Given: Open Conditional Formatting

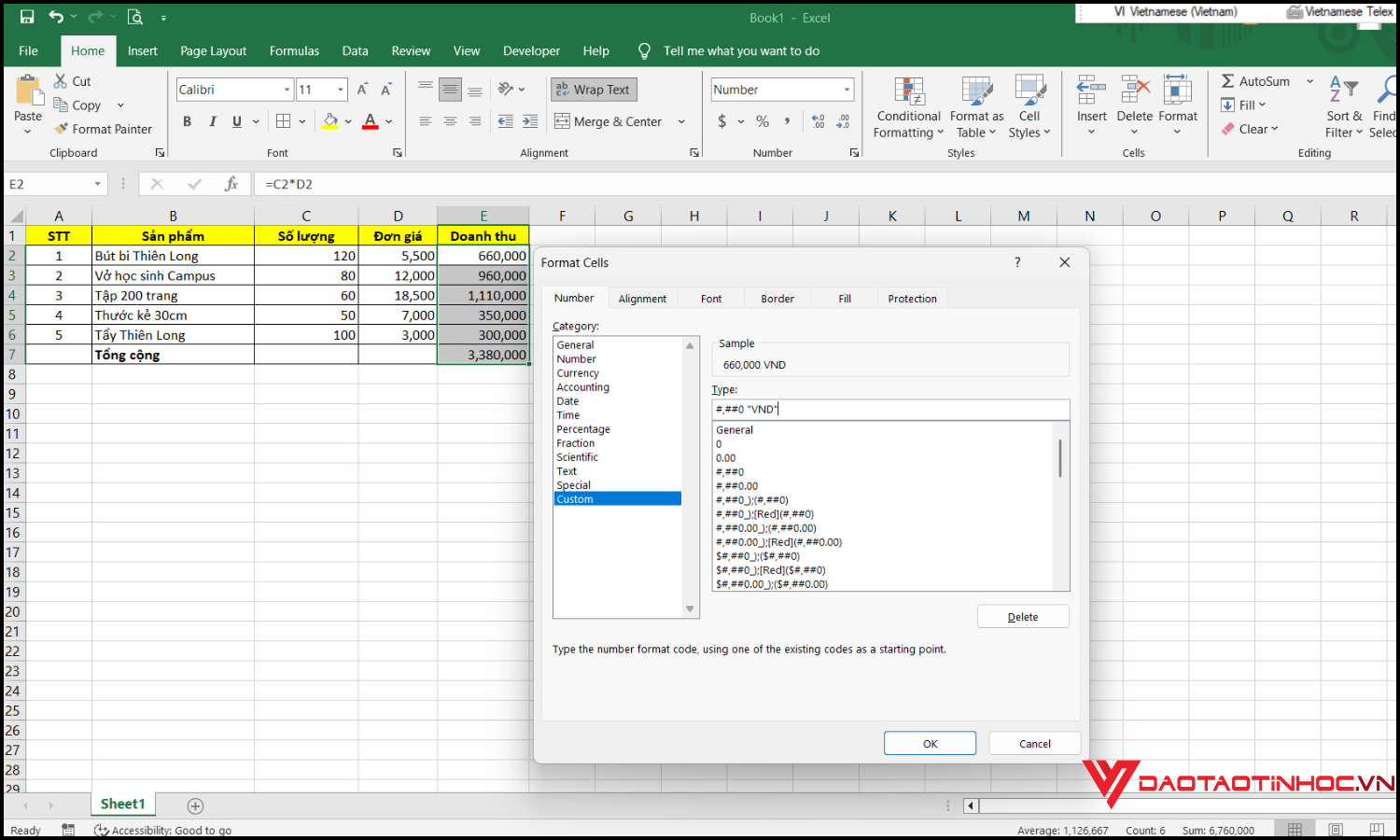Looking at the screenshot, I should (x=908, y=107).
